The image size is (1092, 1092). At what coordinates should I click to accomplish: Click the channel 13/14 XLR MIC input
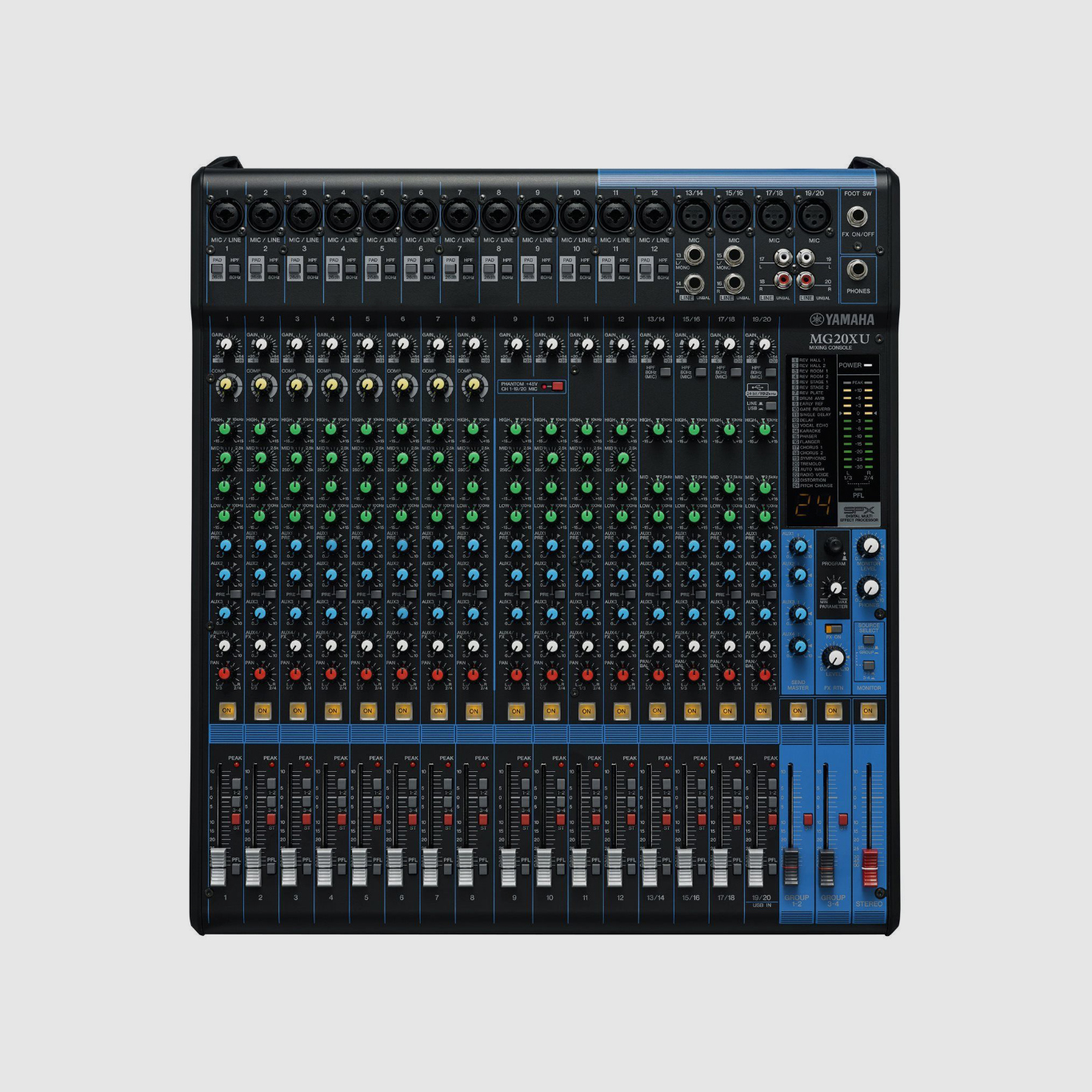pos(694,215)
